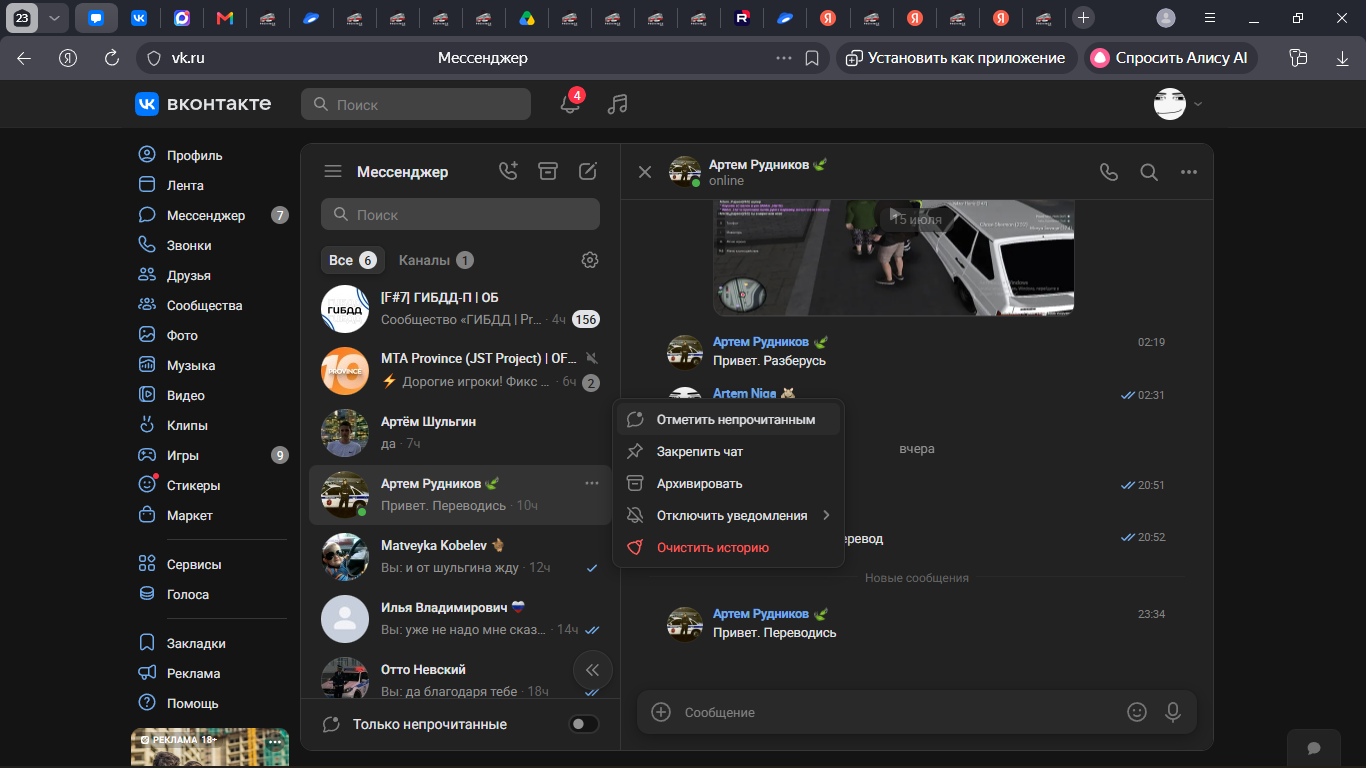
Task: Reload the page in the browser
Action: [x=112, y=58]
